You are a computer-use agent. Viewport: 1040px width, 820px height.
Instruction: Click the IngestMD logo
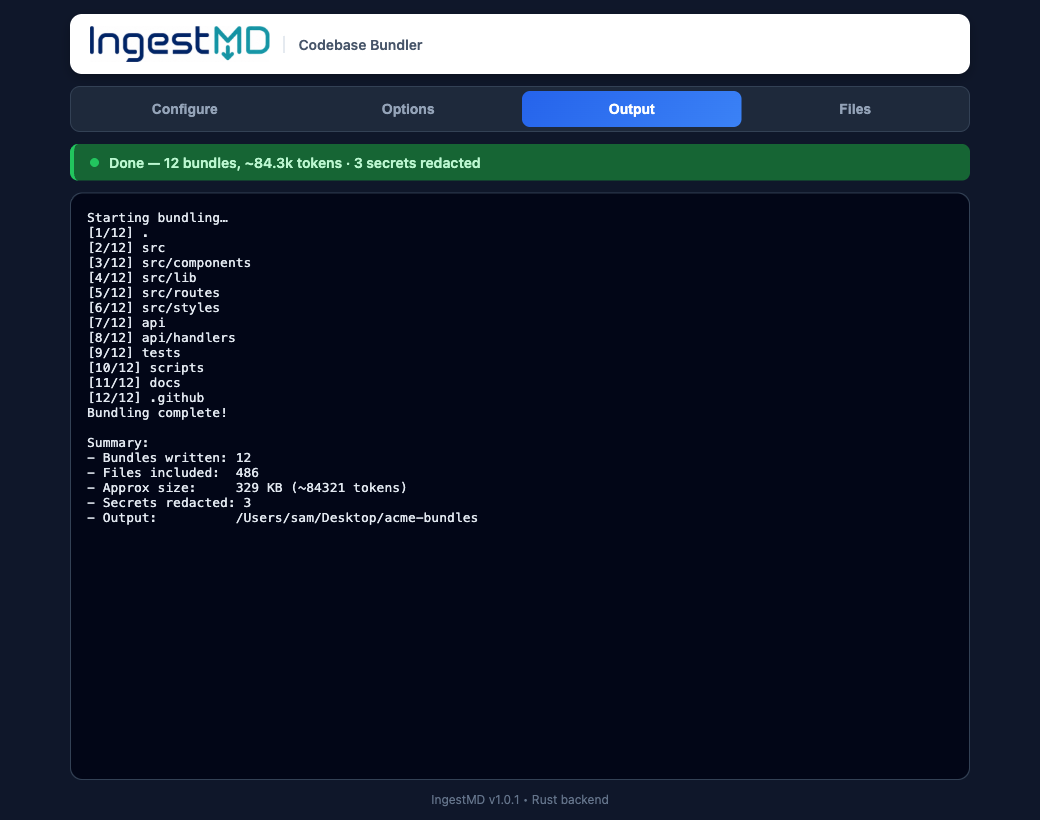(180, 44)
